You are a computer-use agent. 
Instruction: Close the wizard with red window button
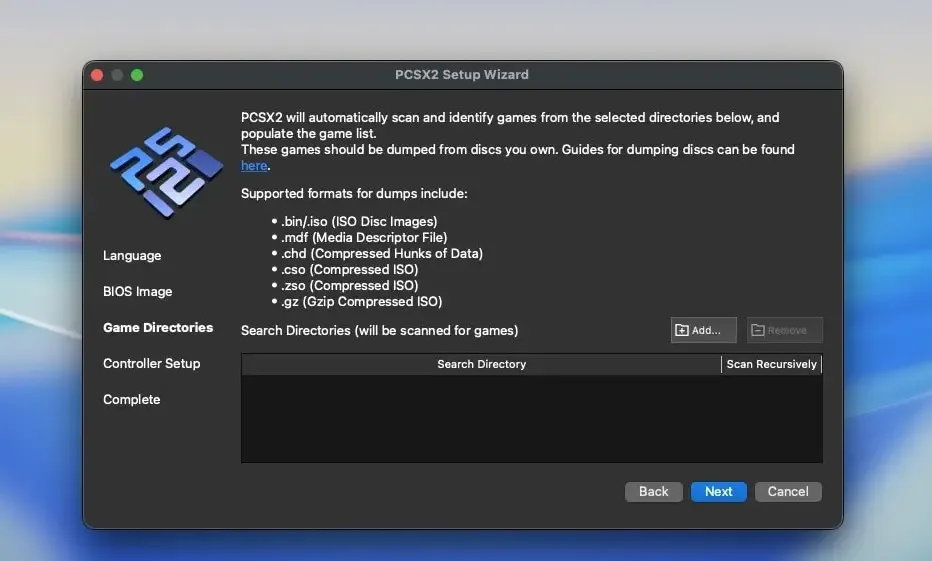[x=97, y=75]
